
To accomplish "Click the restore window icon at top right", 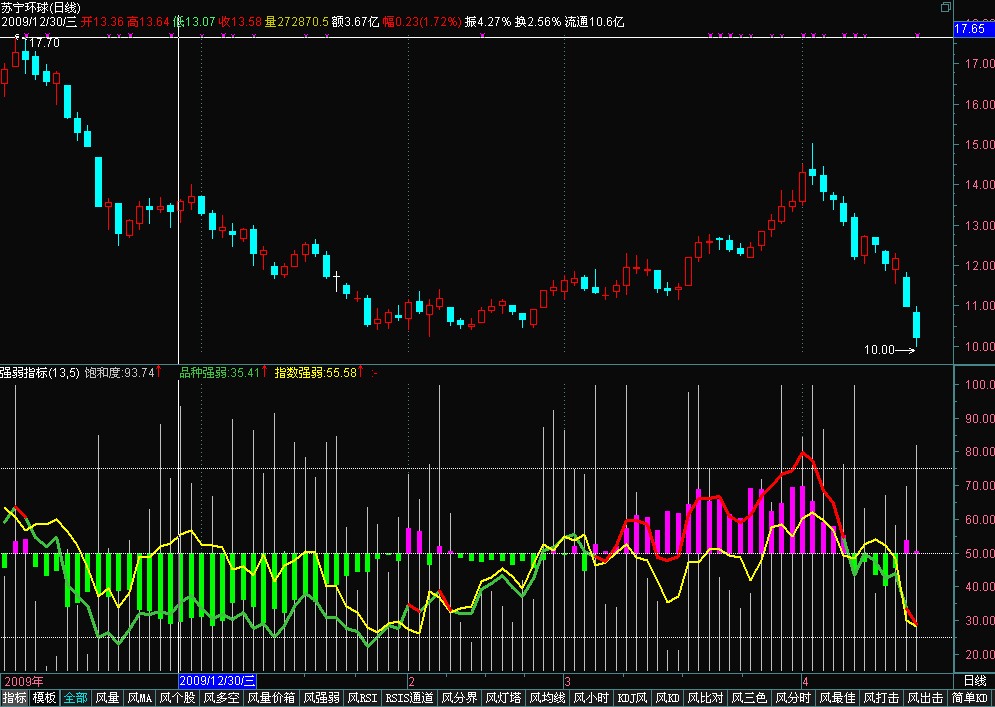I will 946,7.
